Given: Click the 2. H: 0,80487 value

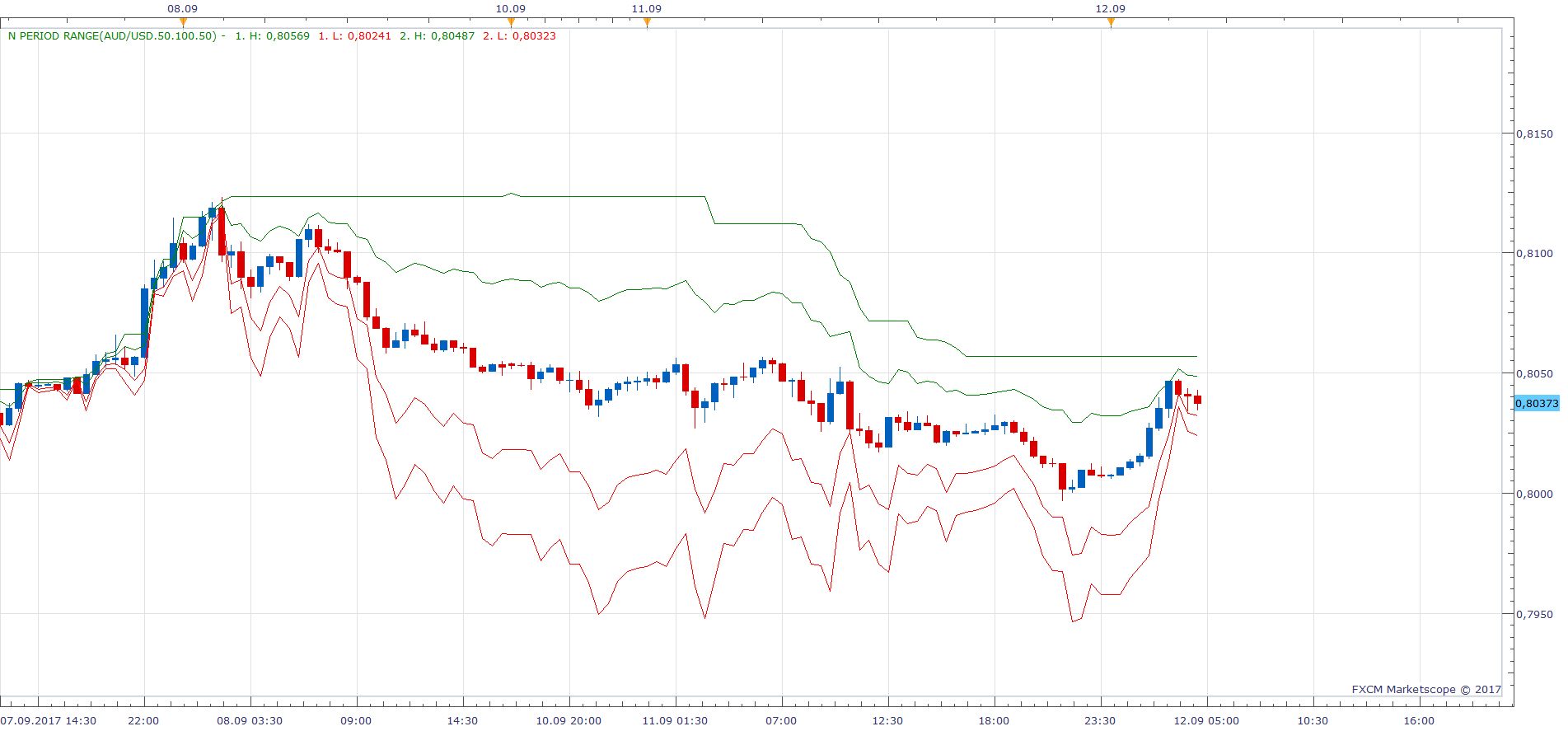Looking at the screenshot, I should pos(437,36).
